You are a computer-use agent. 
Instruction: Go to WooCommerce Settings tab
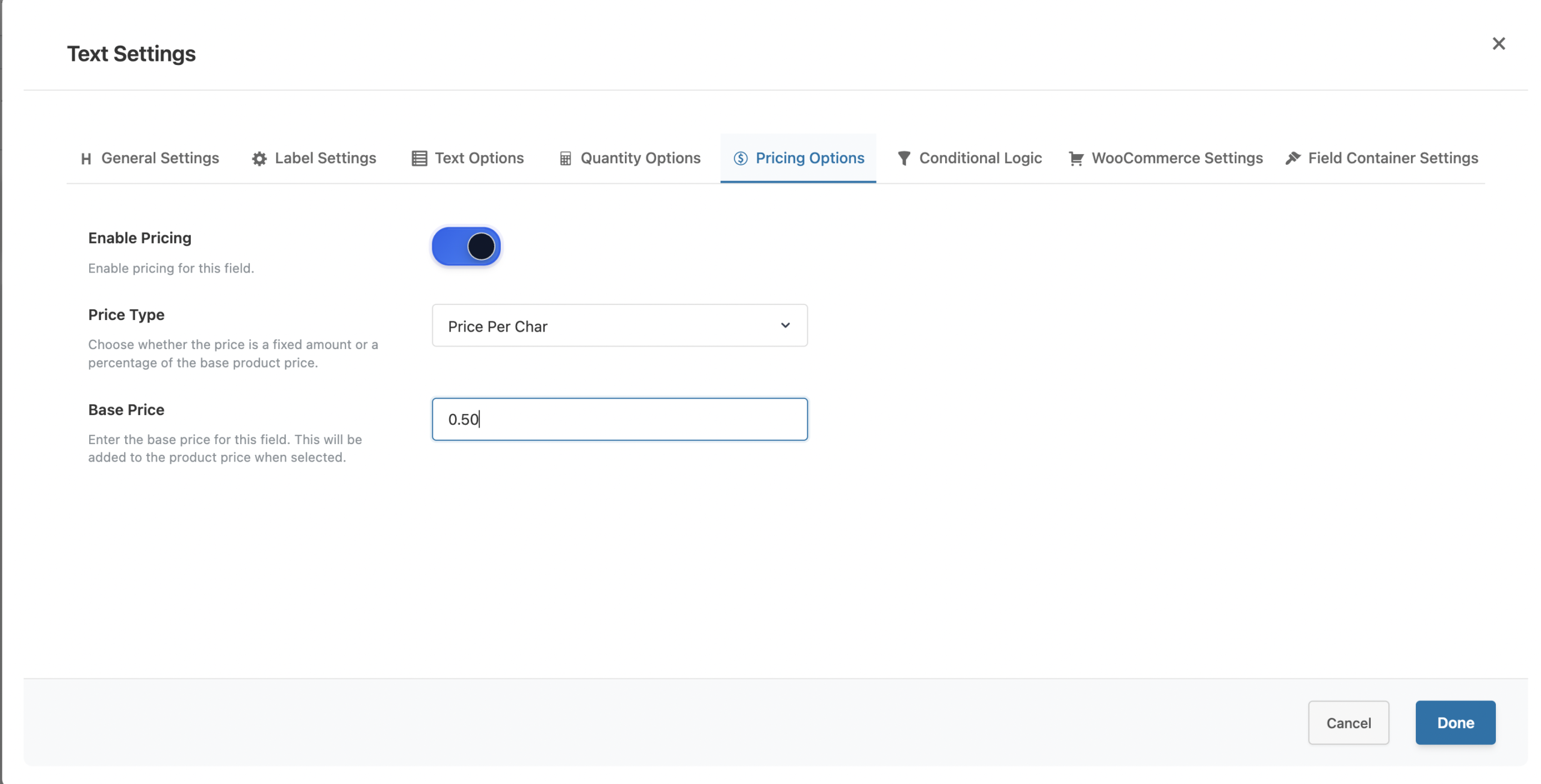1177,158
